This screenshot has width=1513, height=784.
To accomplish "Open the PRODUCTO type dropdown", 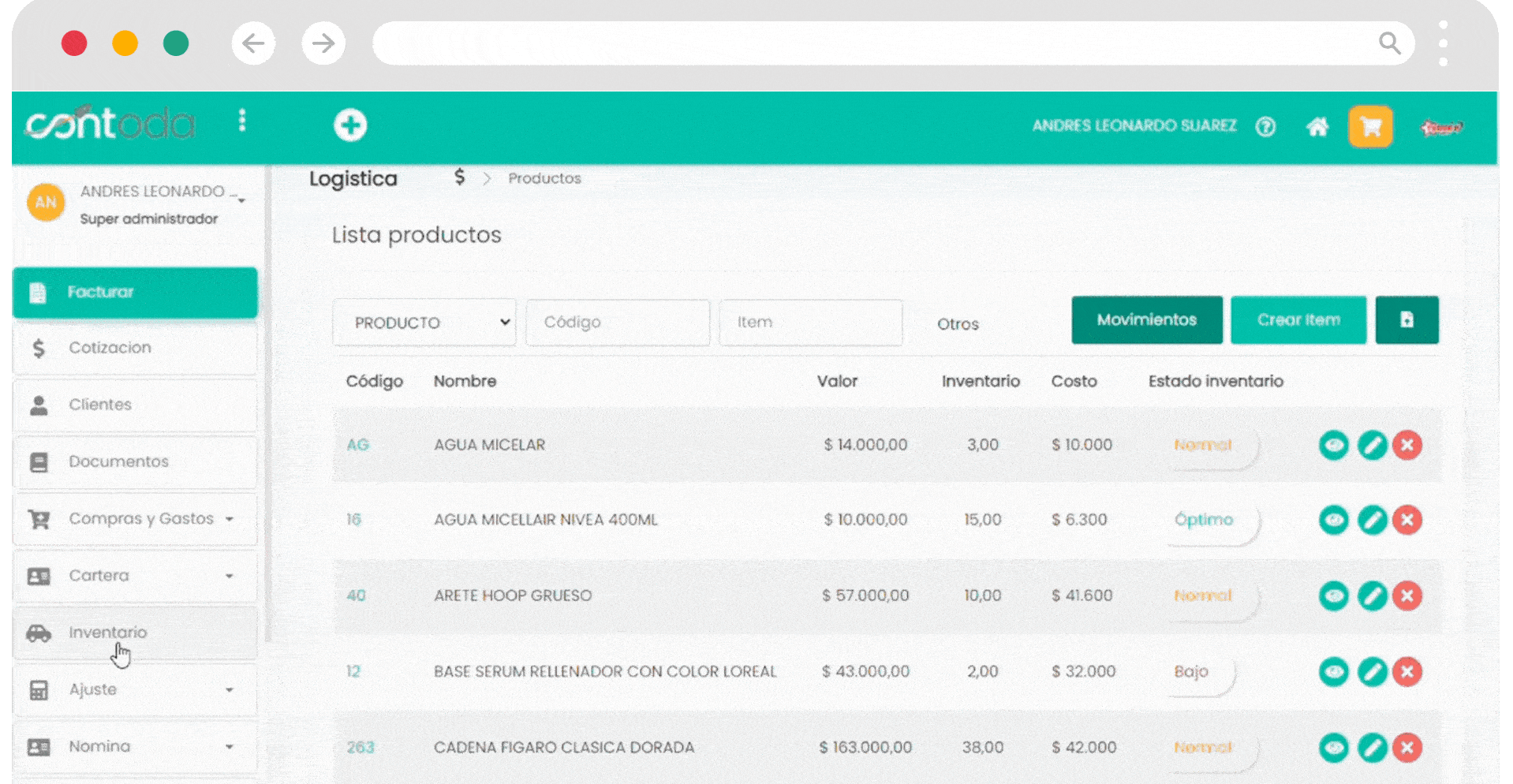I will coord(424,323).
